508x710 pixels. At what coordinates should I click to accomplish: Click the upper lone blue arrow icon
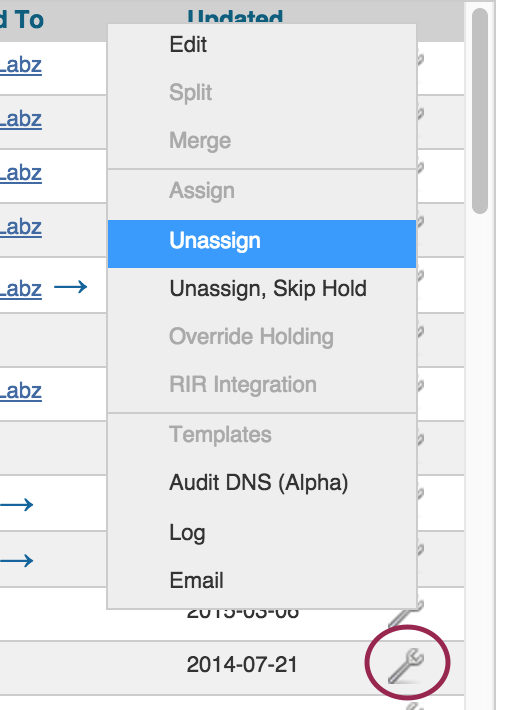tap(17, 504)
